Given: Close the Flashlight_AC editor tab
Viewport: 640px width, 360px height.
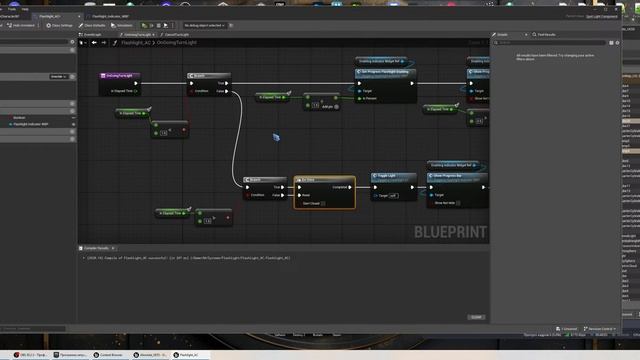Looking at the screenshot, I should point(79,16).
